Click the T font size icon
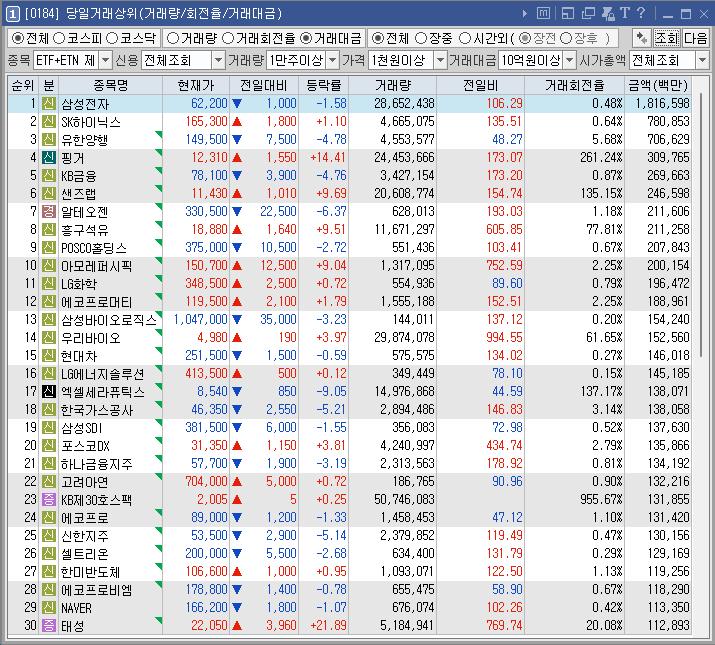Viewport: 715px width, 645px height. [x=625, y=13]
